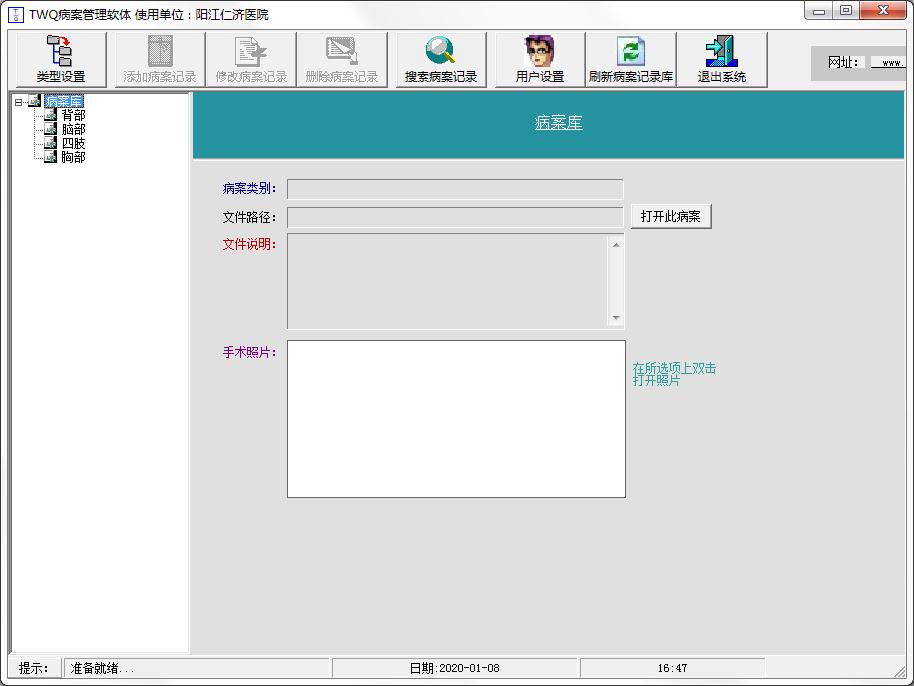Select 病案库 root node in tree
This screenshot has width=914, height=686.
tap(64, 101)
